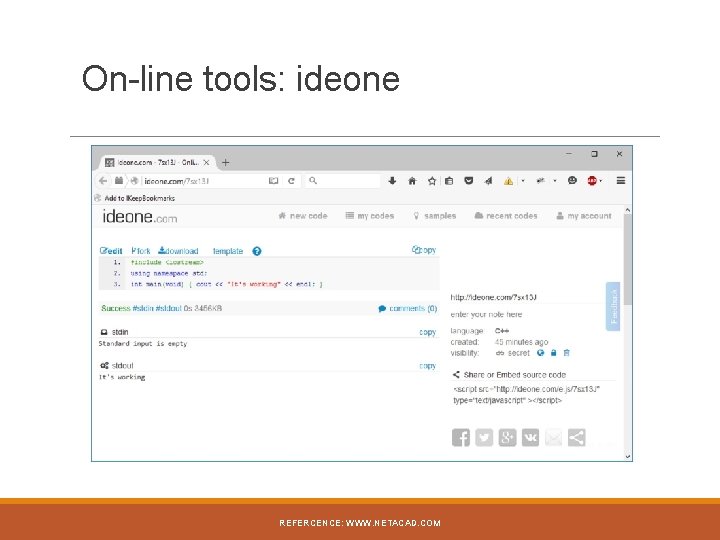
Task: Open the Feedback side tab
Action: 613,306
